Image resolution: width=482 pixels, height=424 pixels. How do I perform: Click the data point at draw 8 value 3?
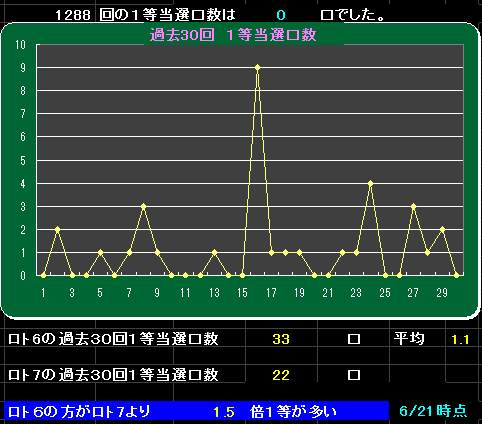pos(143,206)
